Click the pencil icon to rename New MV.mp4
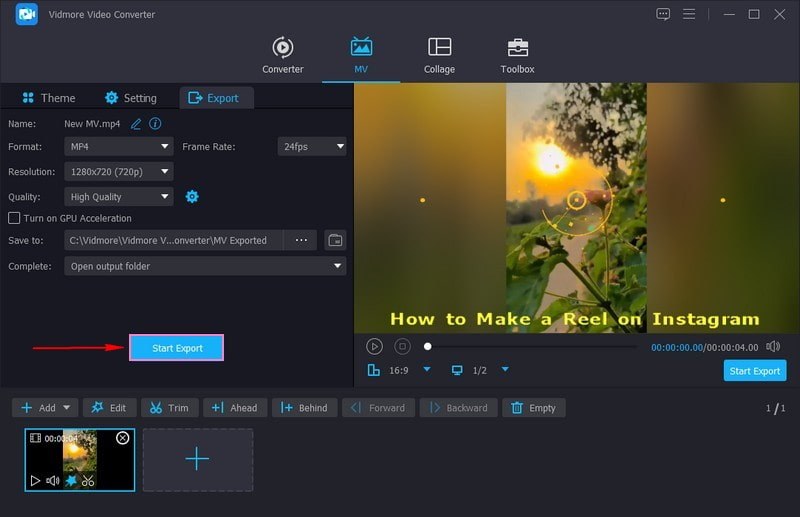The height and width of the screenshot is (517, 800). coord(136,124)
